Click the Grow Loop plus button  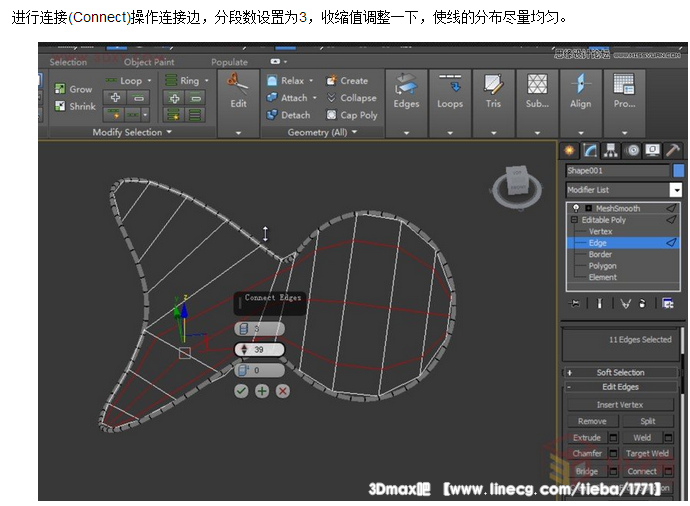[115, 98]
